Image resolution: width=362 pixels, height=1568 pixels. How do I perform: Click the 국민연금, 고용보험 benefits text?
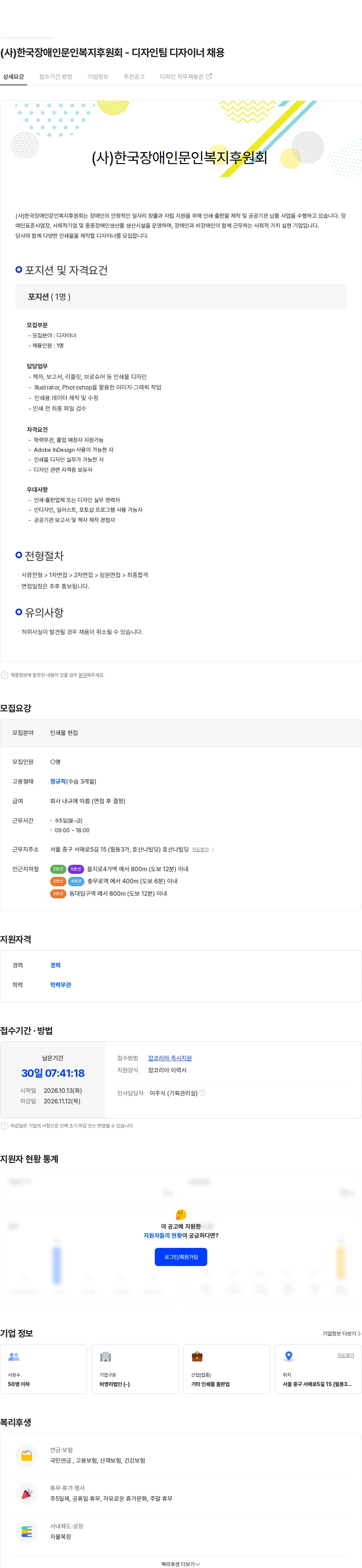pos(97,1460)
